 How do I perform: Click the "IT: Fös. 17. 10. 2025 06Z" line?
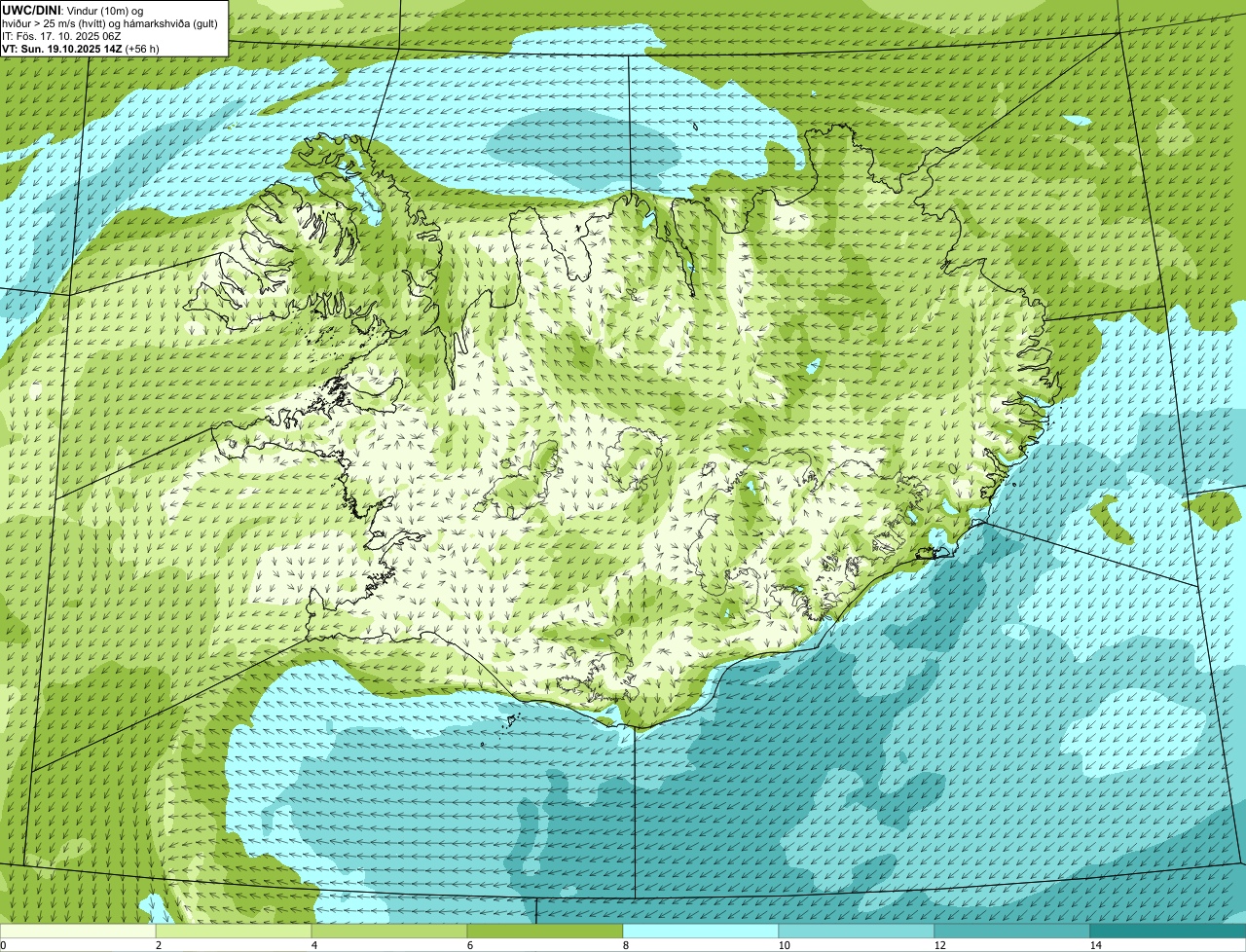pos(62,36)
